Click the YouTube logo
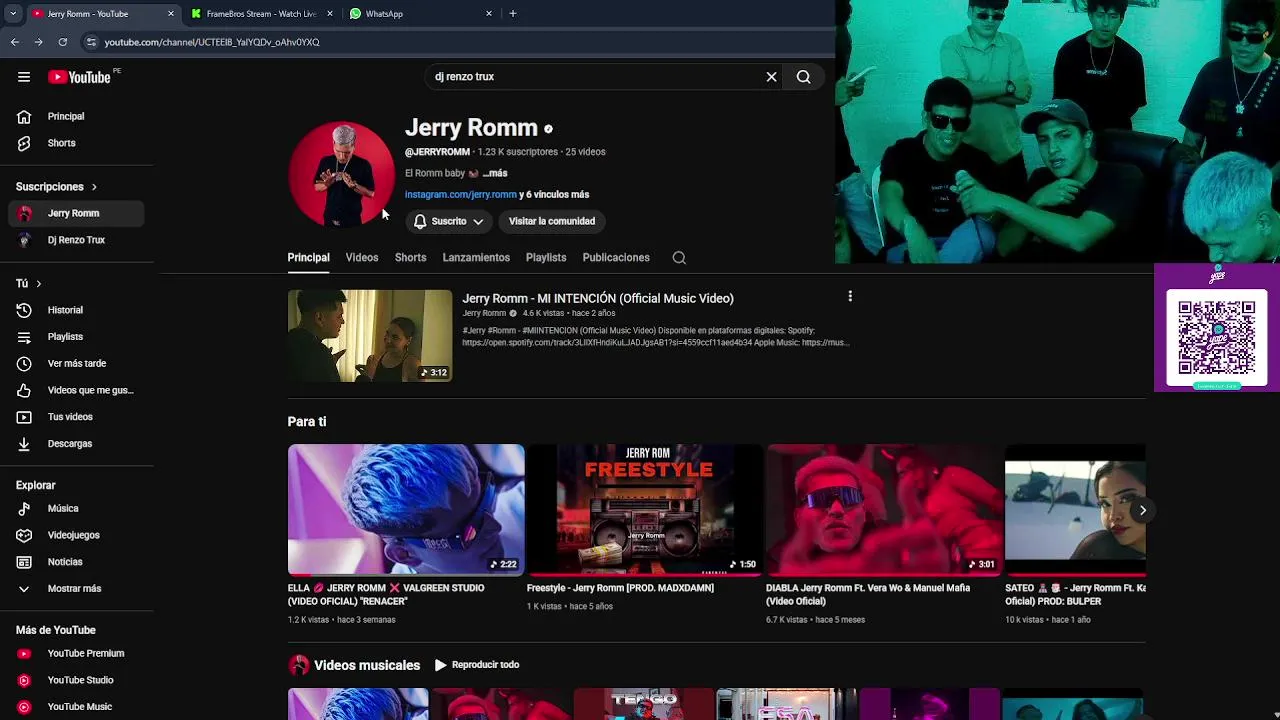 coord(79,77)
